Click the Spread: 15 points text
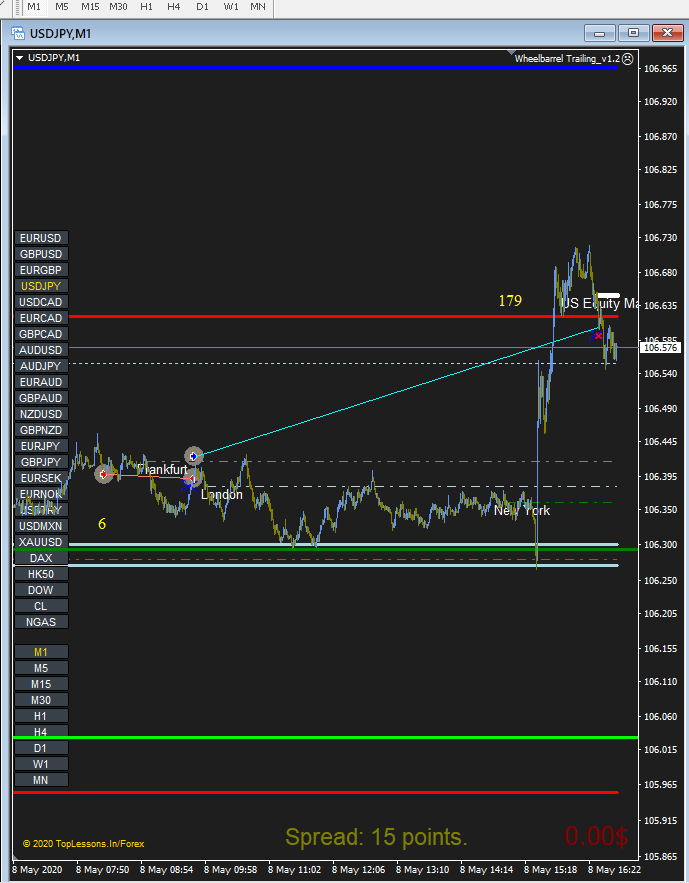 coord(376,837)
